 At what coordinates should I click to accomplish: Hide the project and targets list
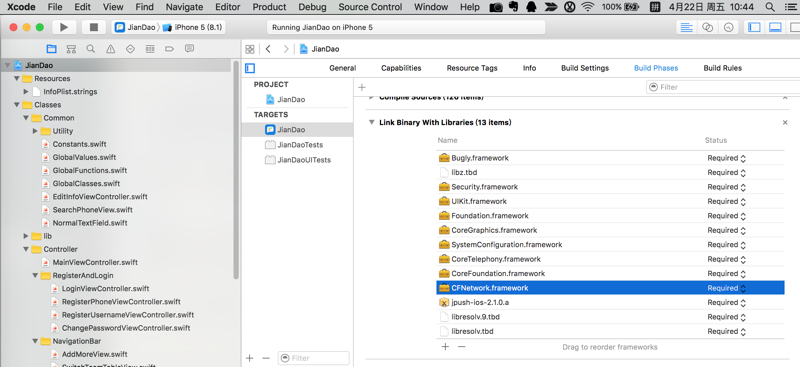[x=250, y=68]
